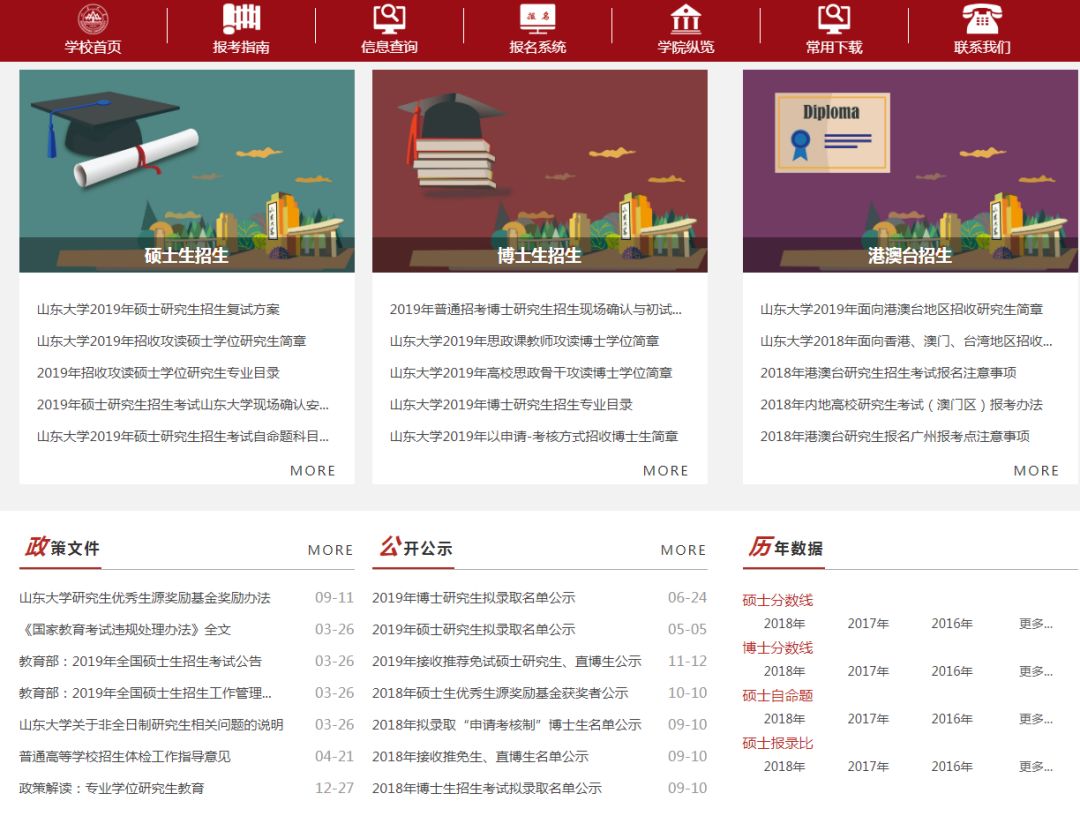Open the 博士生招生 banner image

pyautogui.click(x=539, y=170)
